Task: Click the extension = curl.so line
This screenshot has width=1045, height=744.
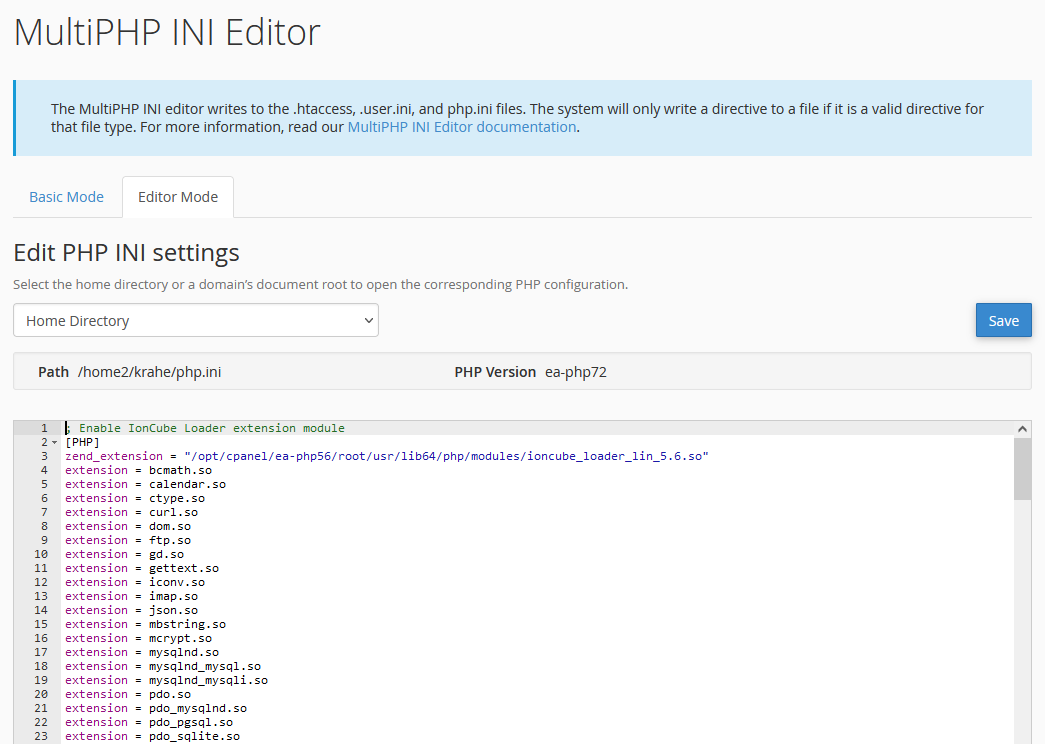Action: pos(131,512)
